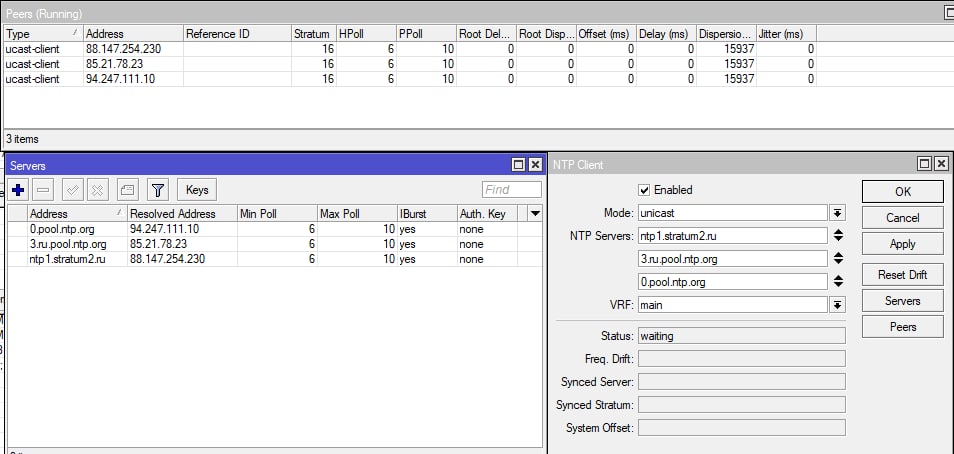Select peer row 94.247.111.10
The image size is (954, 454).
pos(409,79)
